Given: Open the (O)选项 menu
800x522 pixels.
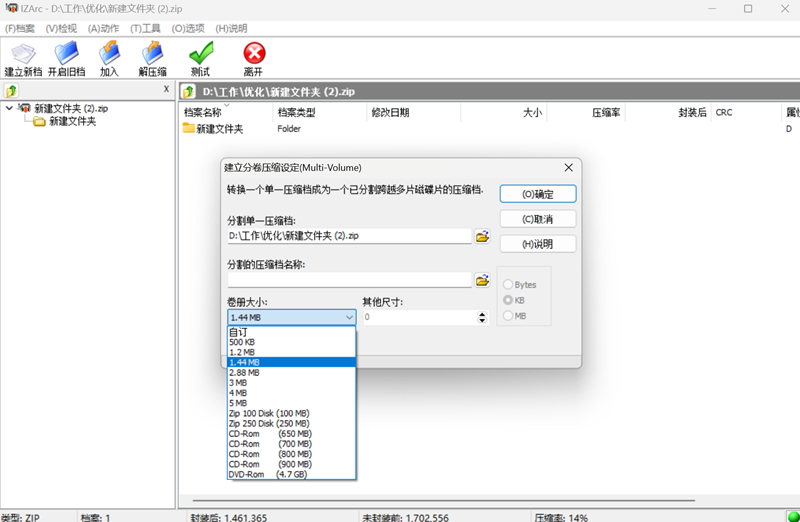Looking at the screenshot, I should [x=188, y=29].
